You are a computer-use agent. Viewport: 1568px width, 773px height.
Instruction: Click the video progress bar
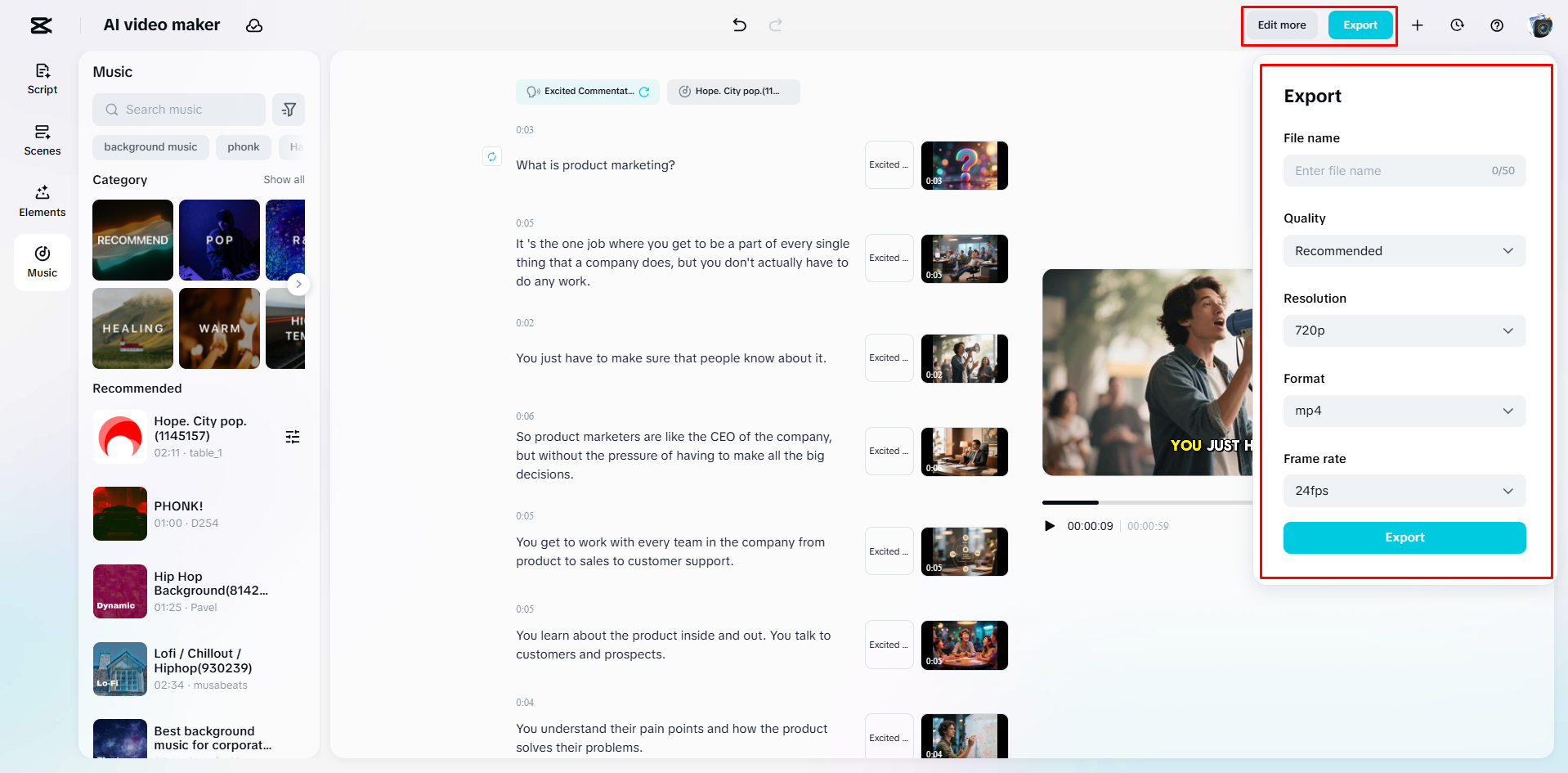(1147, 502)
